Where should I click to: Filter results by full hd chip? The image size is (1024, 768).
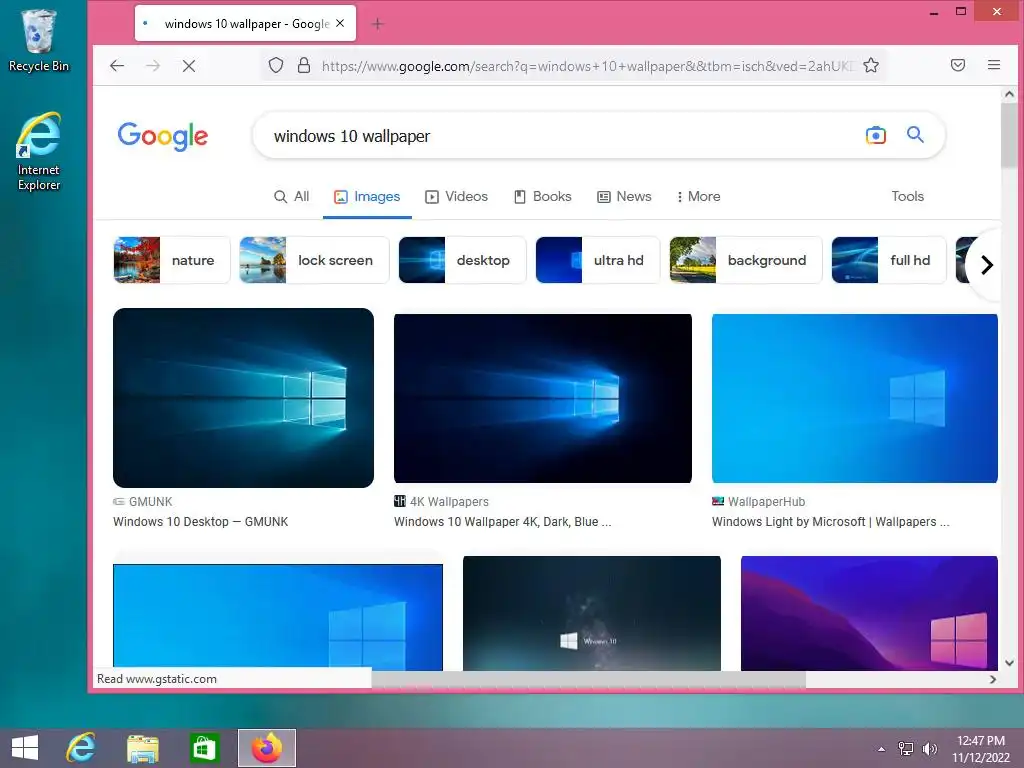[x=889, y=260]
